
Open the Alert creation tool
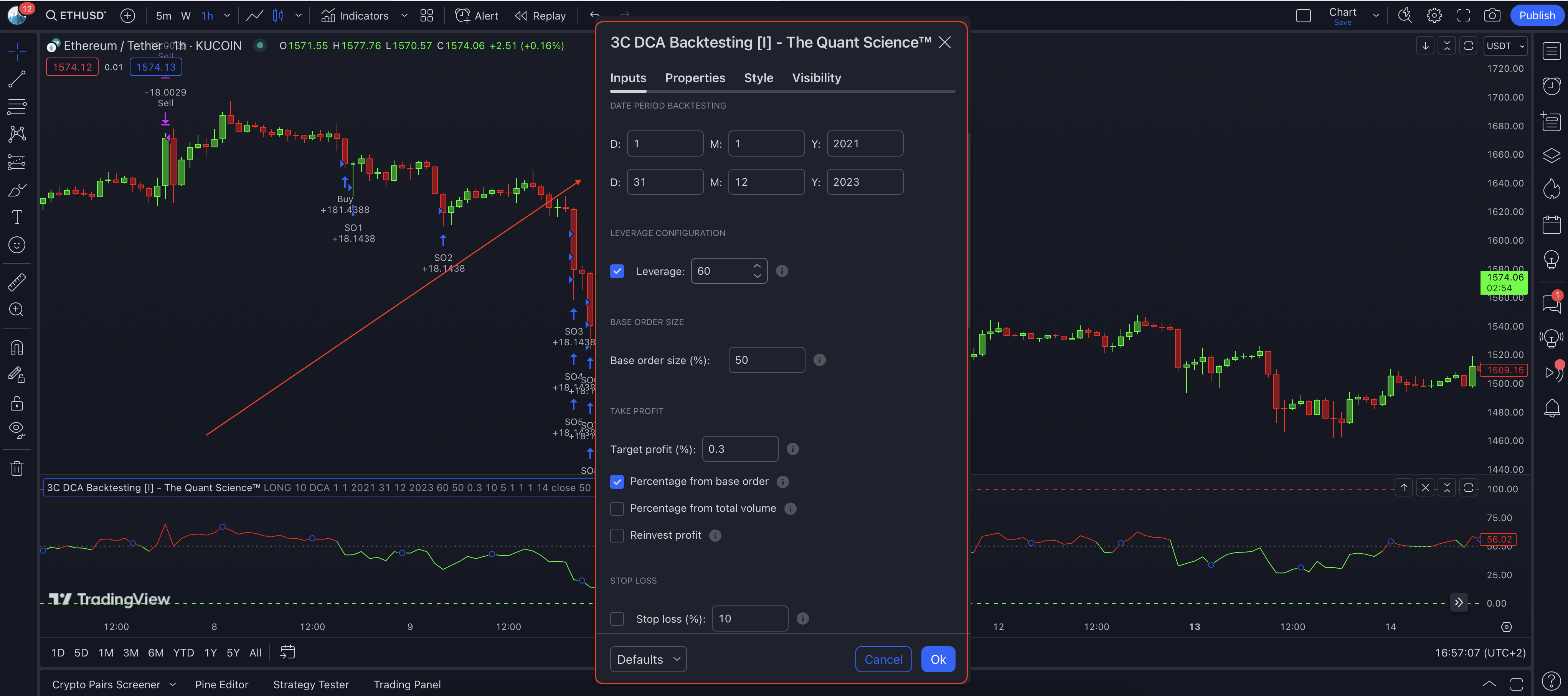(x=477, y=16)
